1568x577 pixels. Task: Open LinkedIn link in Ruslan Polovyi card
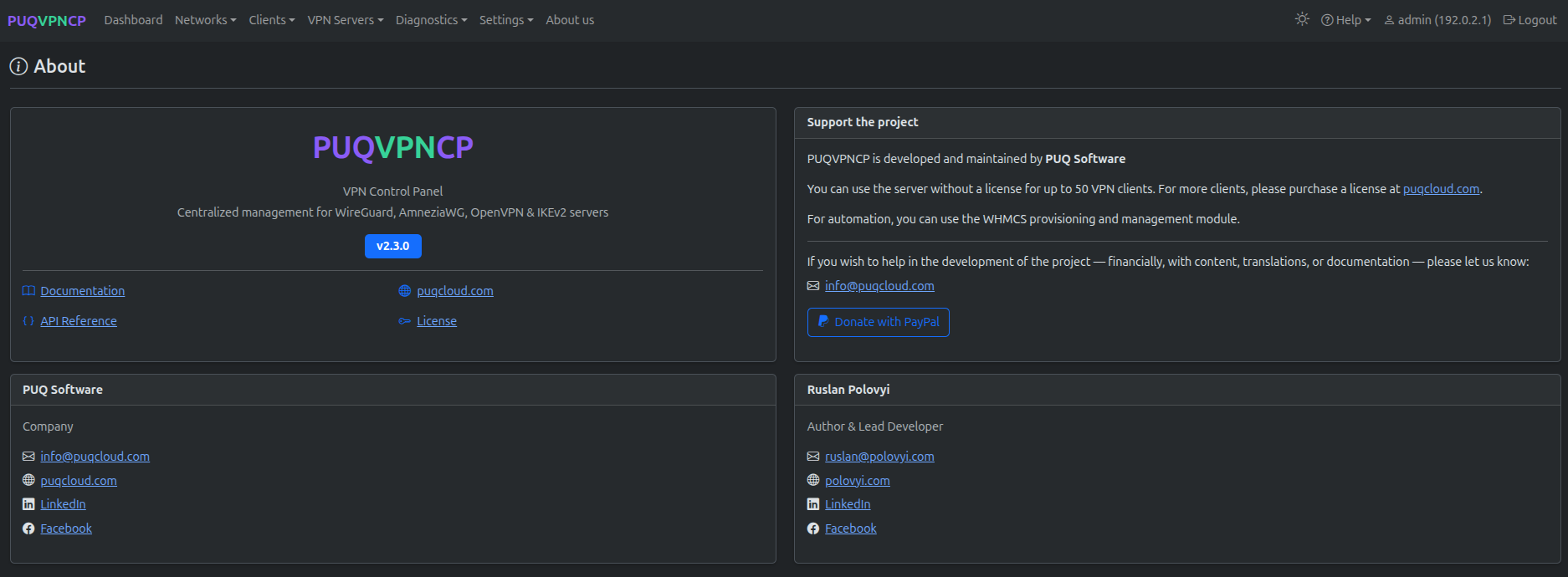click(x=848, y=504)
